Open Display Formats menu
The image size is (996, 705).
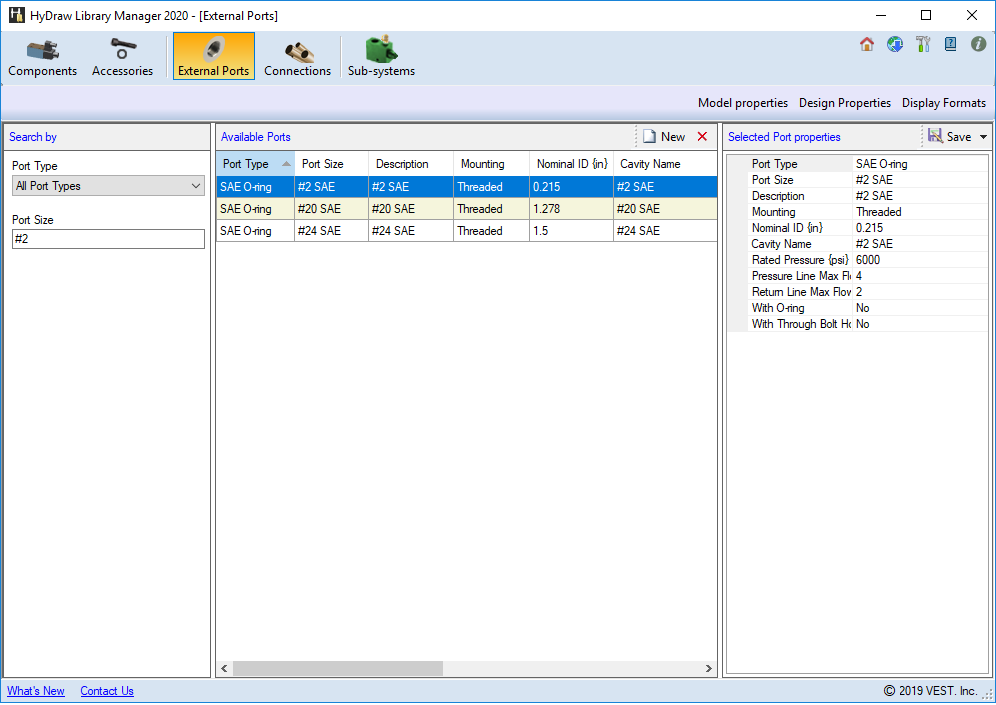point(943,103)
